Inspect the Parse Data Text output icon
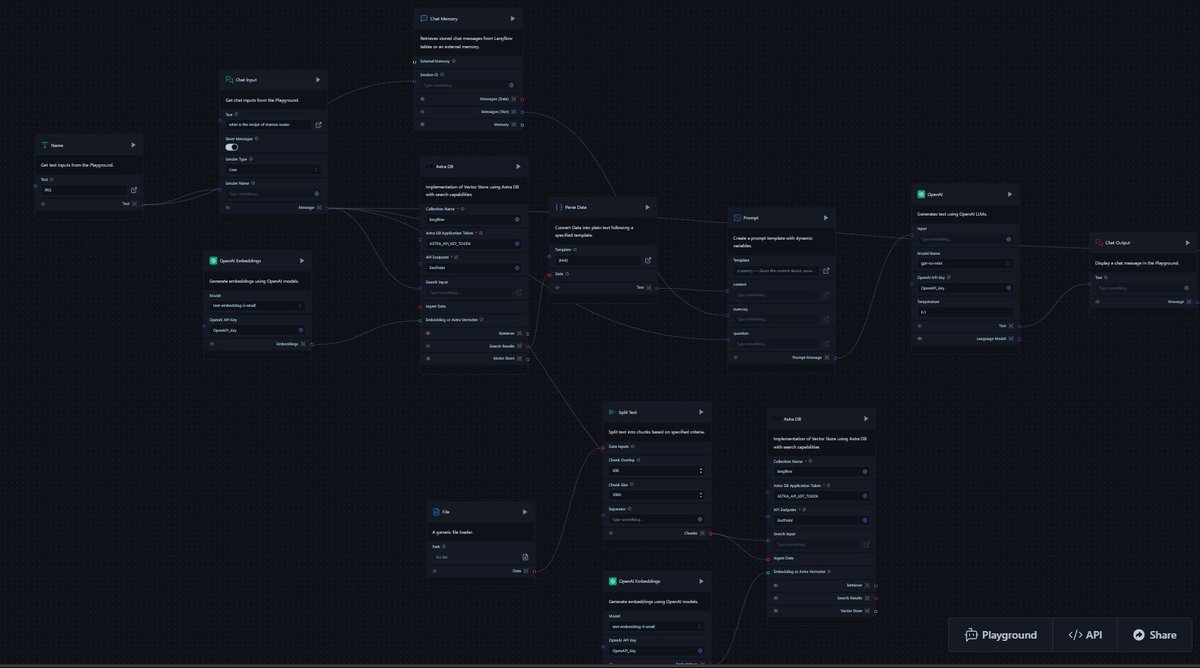1200x668 pixels. [648, 287]
